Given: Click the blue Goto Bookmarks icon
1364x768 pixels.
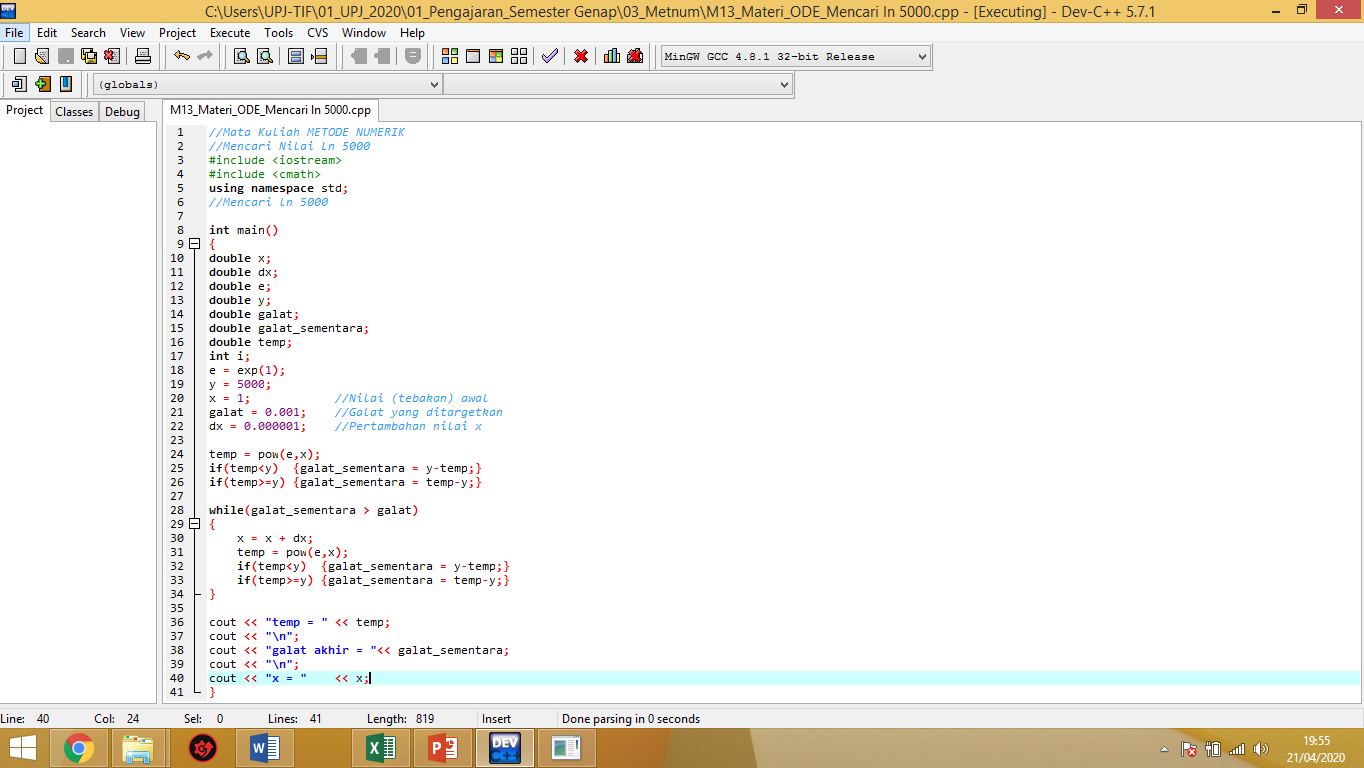Looking at the screenshot, I should 65,84.
